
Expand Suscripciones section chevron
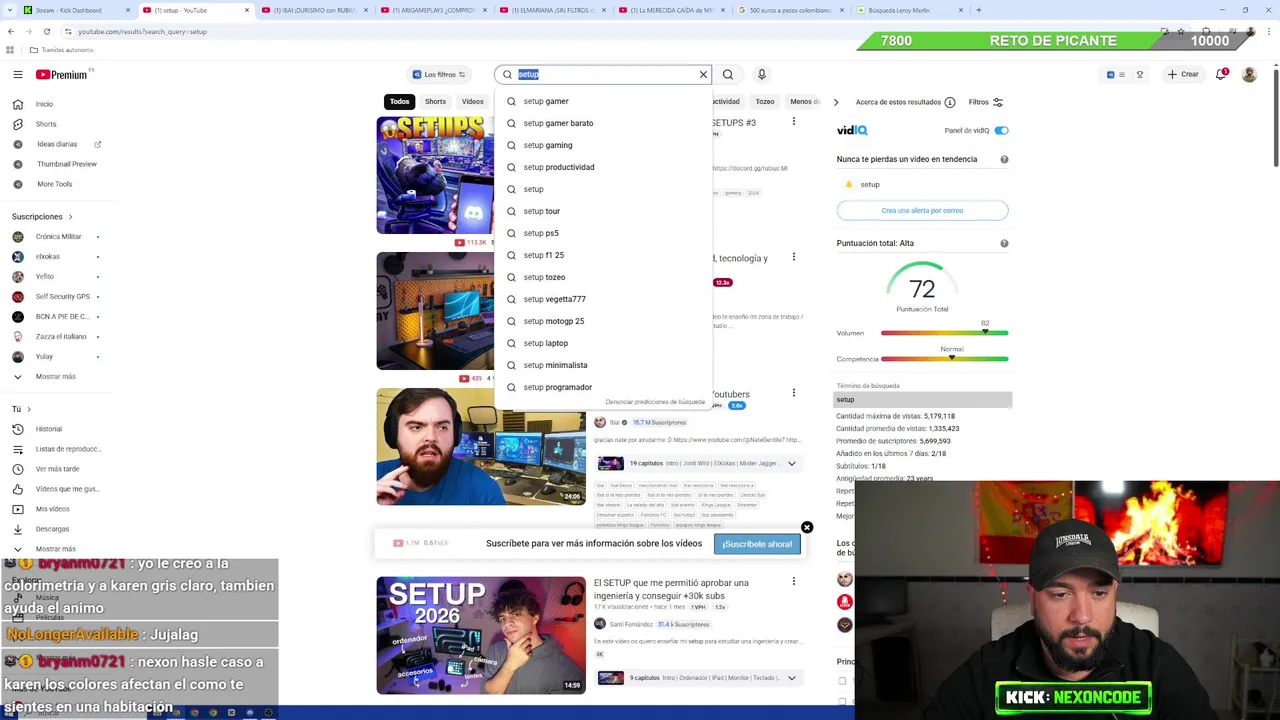pos(70,216)
